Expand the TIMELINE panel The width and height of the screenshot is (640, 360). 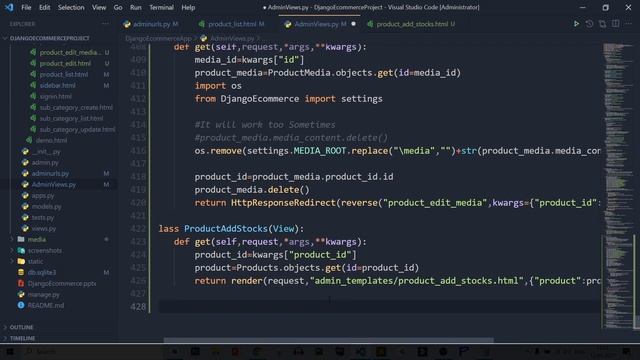click(x=22, y=338)
